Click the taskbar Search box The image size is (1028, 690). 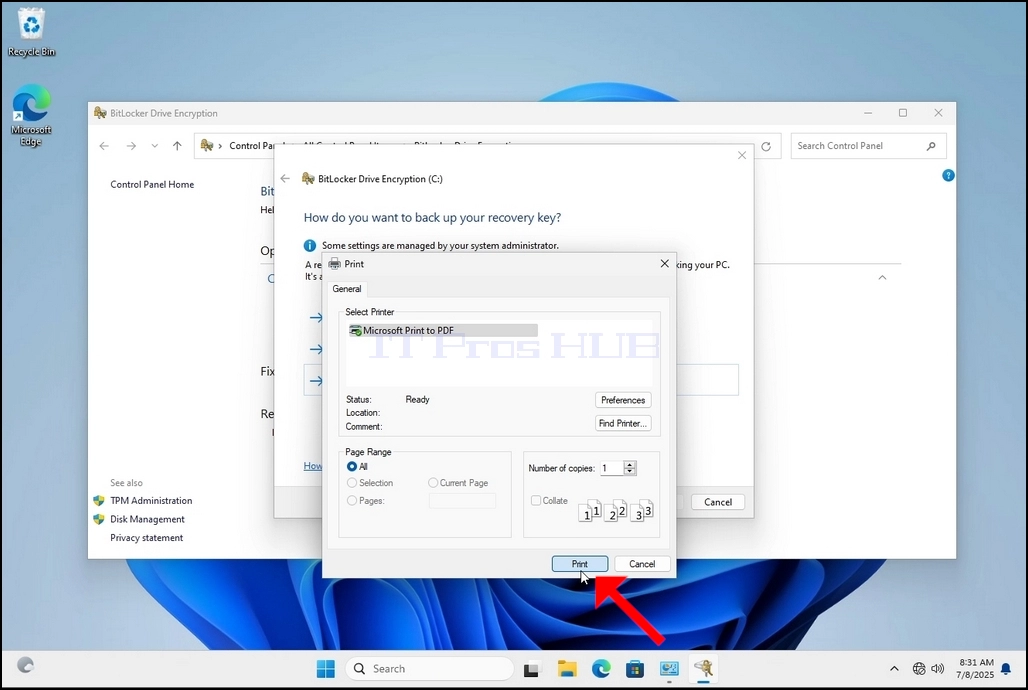[x=430, y=668]
